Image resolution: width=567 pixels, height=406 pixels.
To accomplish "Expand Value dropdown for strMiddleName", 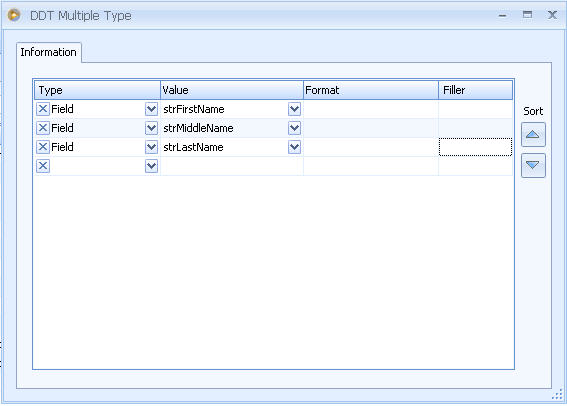I will (x=294, y=128).
